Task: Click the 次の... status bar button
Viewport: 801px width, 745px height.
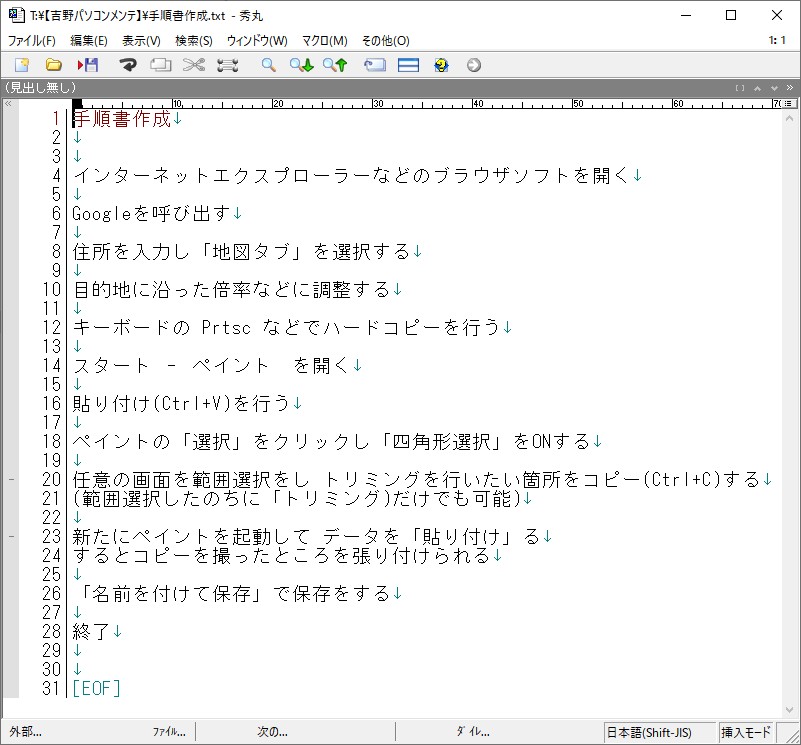Action: 272,732
